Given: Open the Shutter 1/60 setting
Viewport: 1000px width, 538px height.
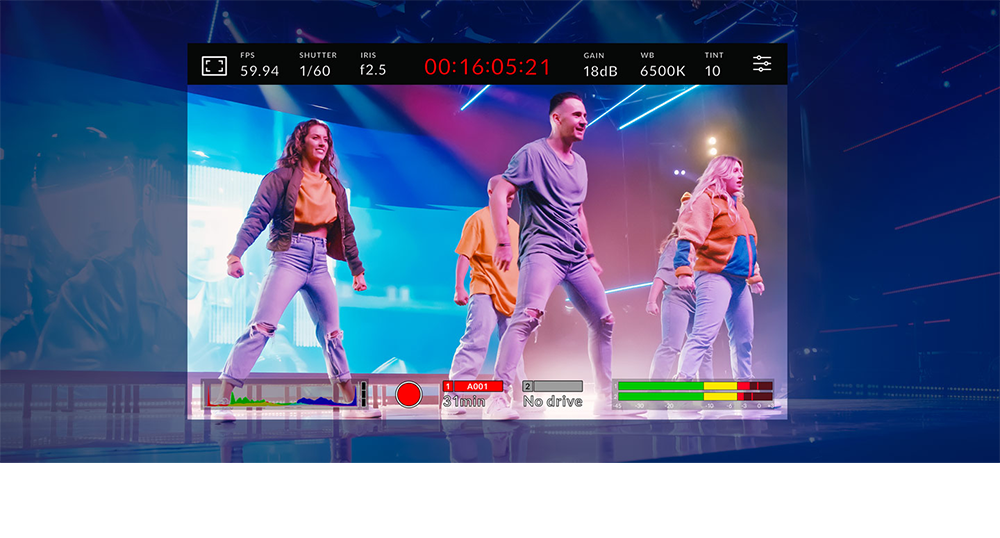Looking at the screenshot, I should (x=318, y=65).
